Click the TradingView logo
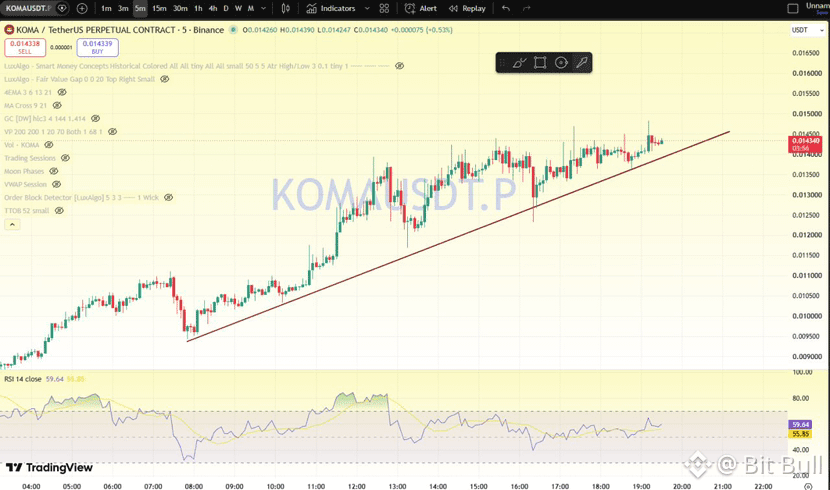 [49, 467]
